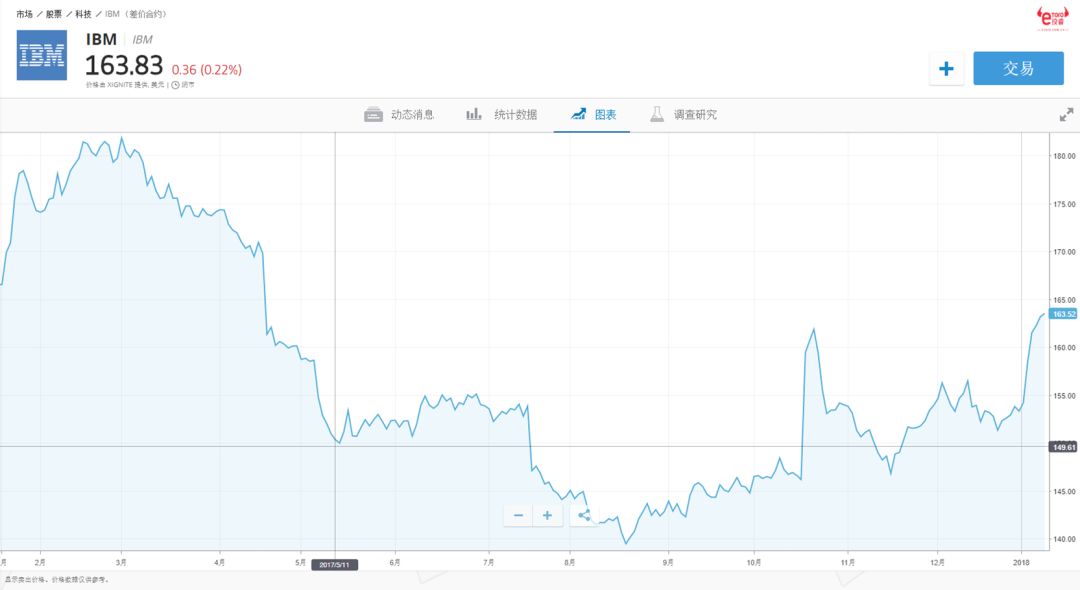Click the 140.00 axis value
Image resolution: width=1080 pixels, height=590 pixels.
click(1064, 540)
